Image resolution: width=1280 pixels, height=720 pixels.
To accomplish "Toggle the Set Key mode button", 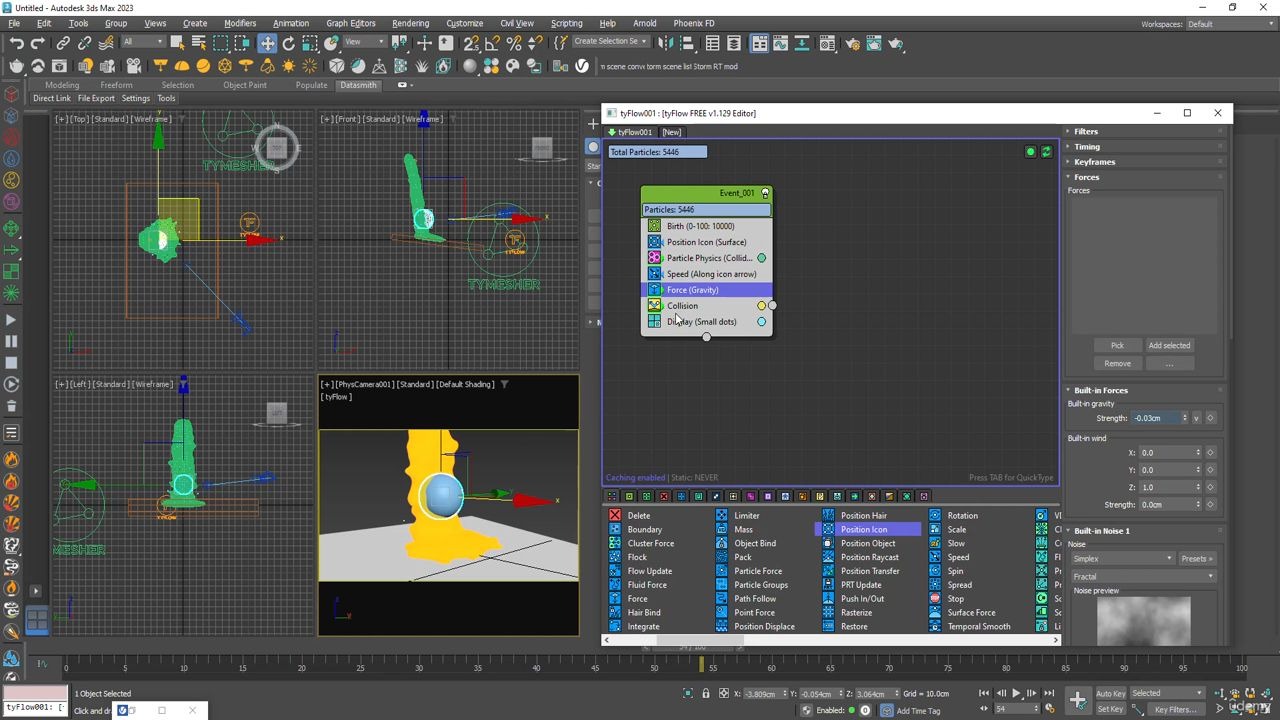I will point(1110,710).
